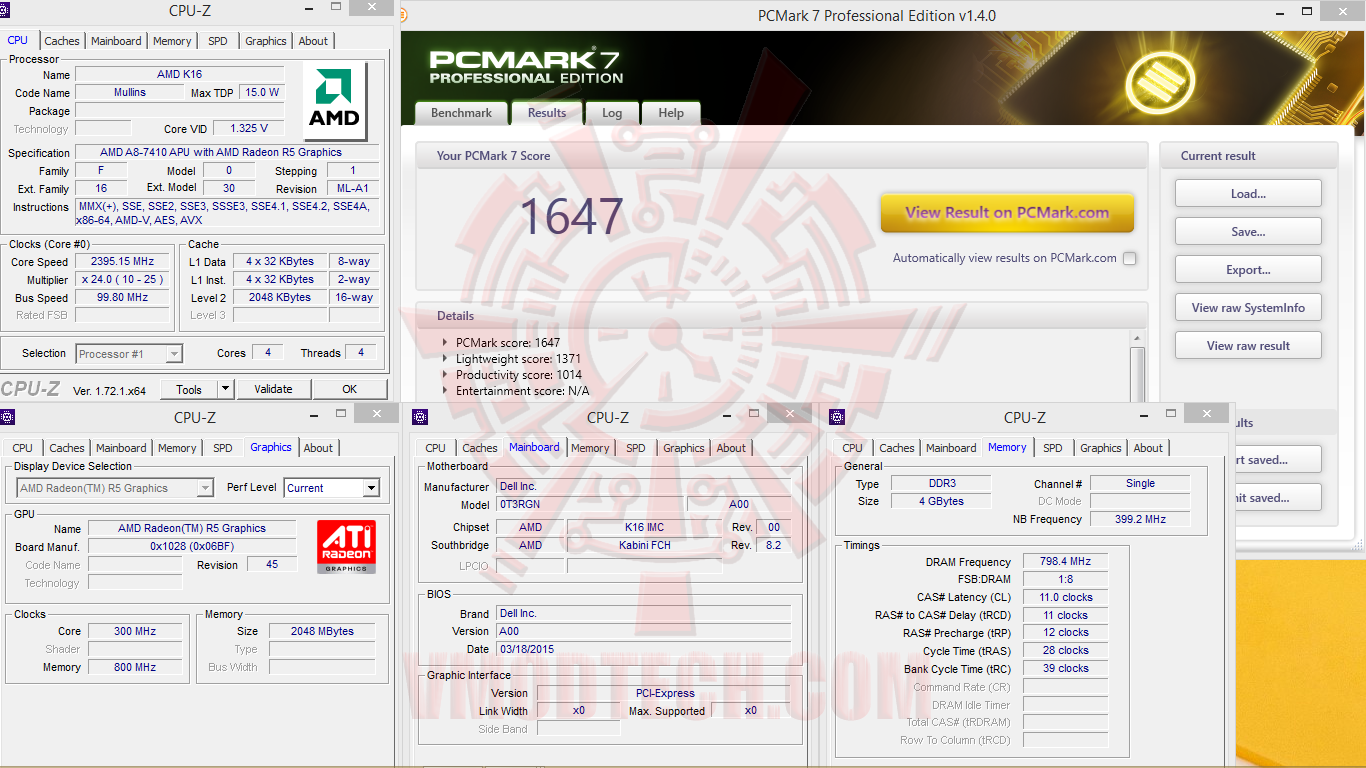This screenshot has height=768, width=1366.
Task: Expand the Lightweight score detail row
Action: click(446, 359)
